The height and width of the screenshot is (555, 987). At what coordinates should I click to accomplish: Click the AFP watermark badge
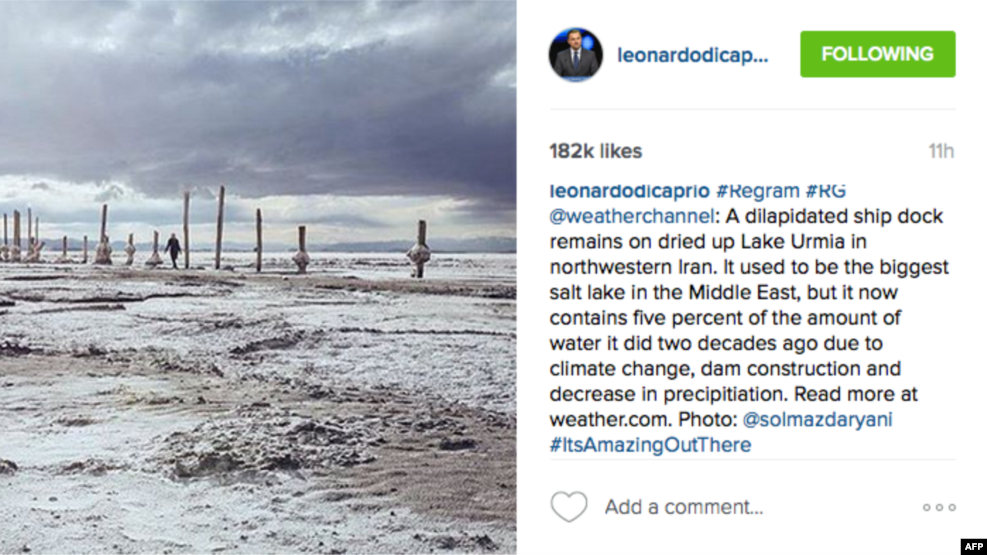972,546
